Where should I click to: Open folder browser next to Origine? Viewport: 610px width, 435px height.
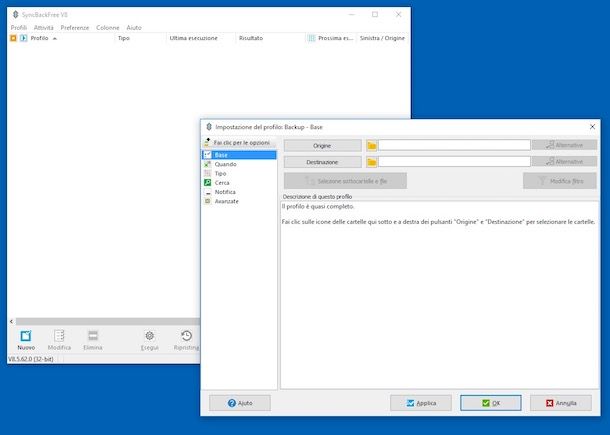pyautogui.click(x=371, y=145)
